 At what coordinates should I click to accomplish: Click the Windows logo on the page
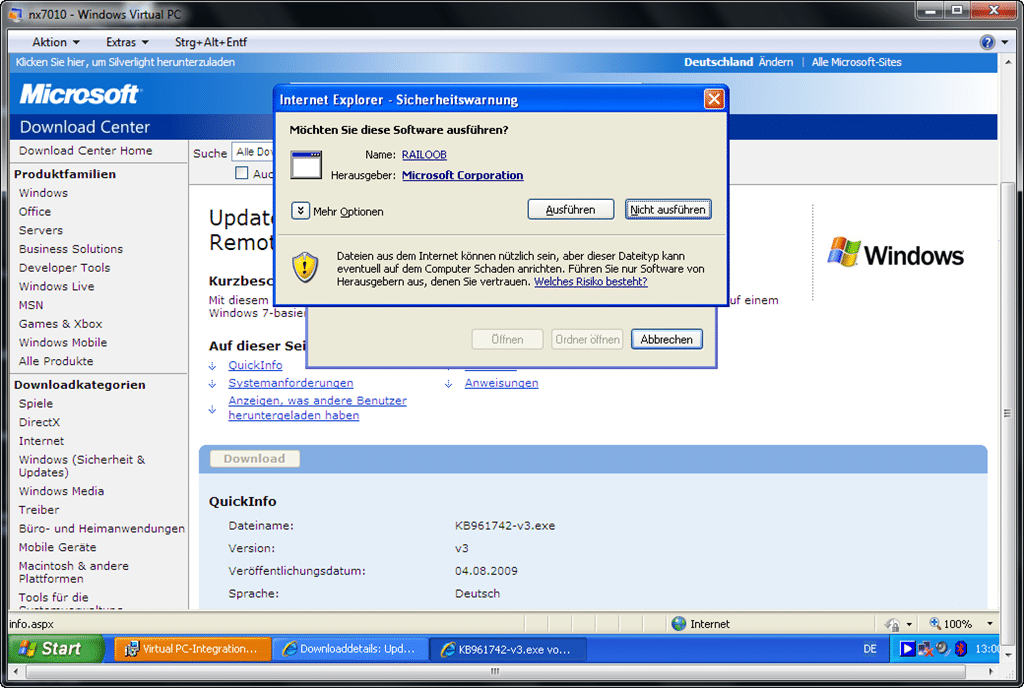[x=895, y=253]
